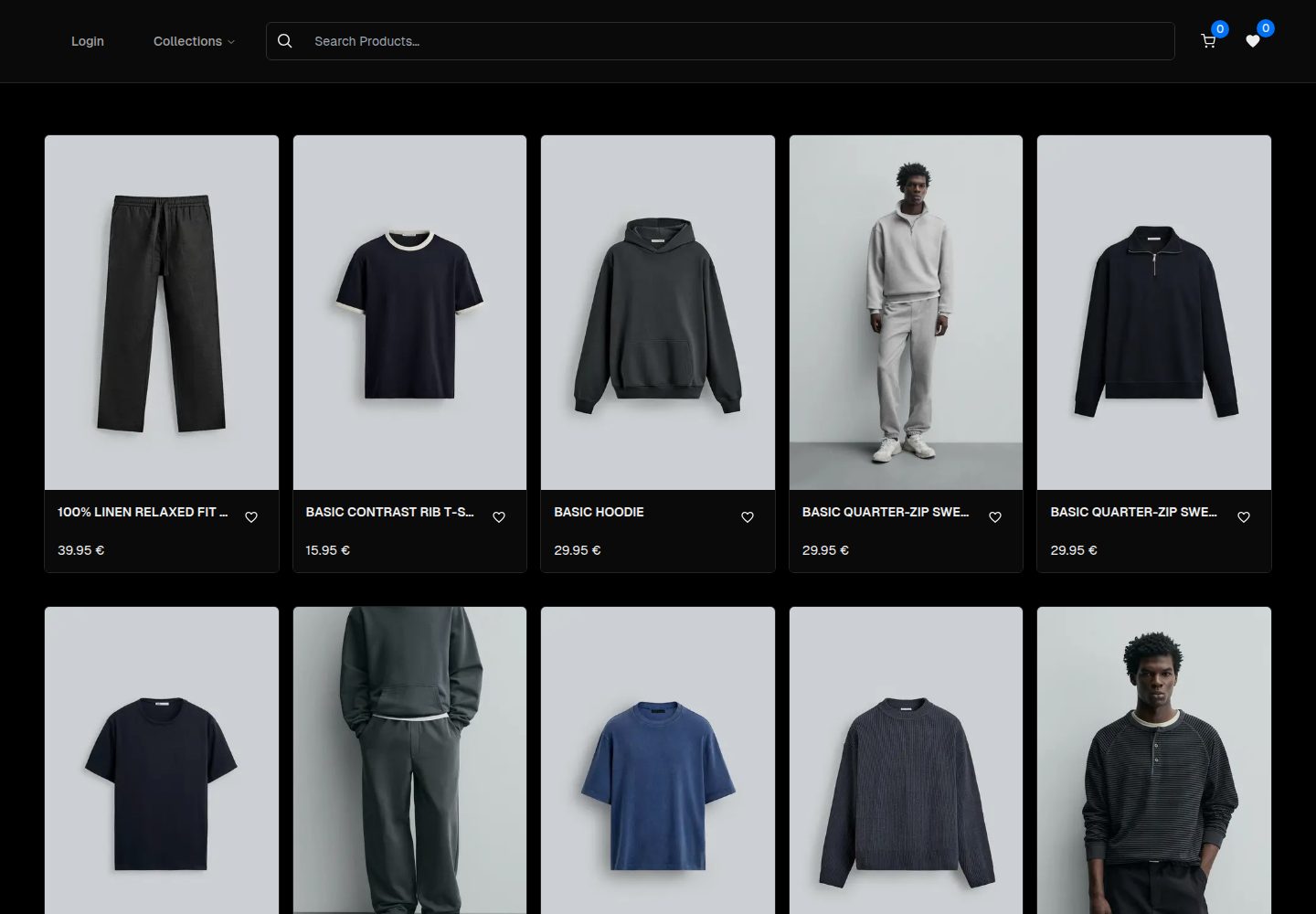Image resolution: width=1316 pixels, height=914 pixels.
Task: Favorite the 100% Linen Relaxed Fit item
Action: click(x=251, y=517)
